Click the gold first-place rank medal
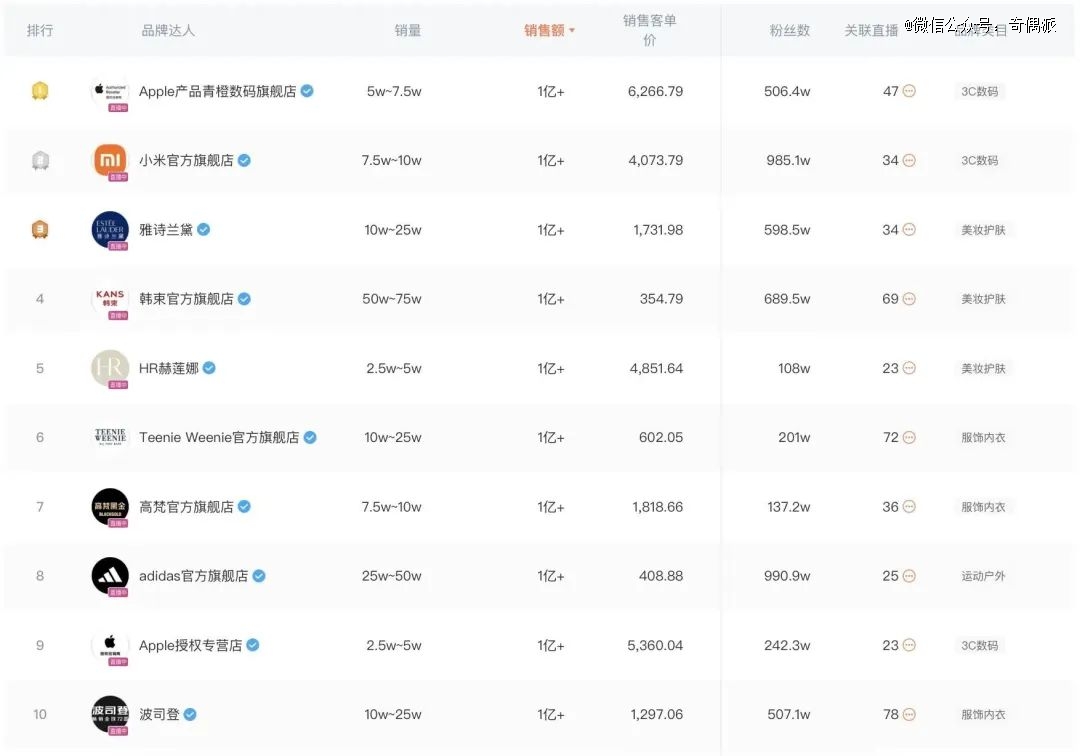The height and width of the screenshot is (756, 1080). (40, 91)
